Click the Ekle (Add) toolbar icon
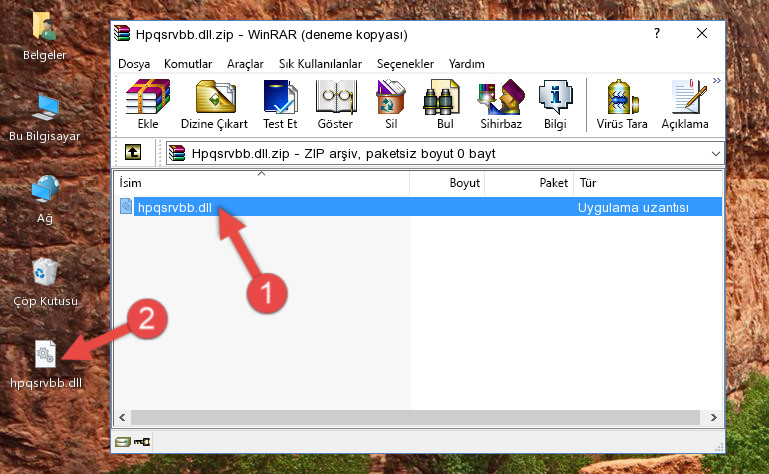This screenshot has width=769, height=474. click(148, 105)
